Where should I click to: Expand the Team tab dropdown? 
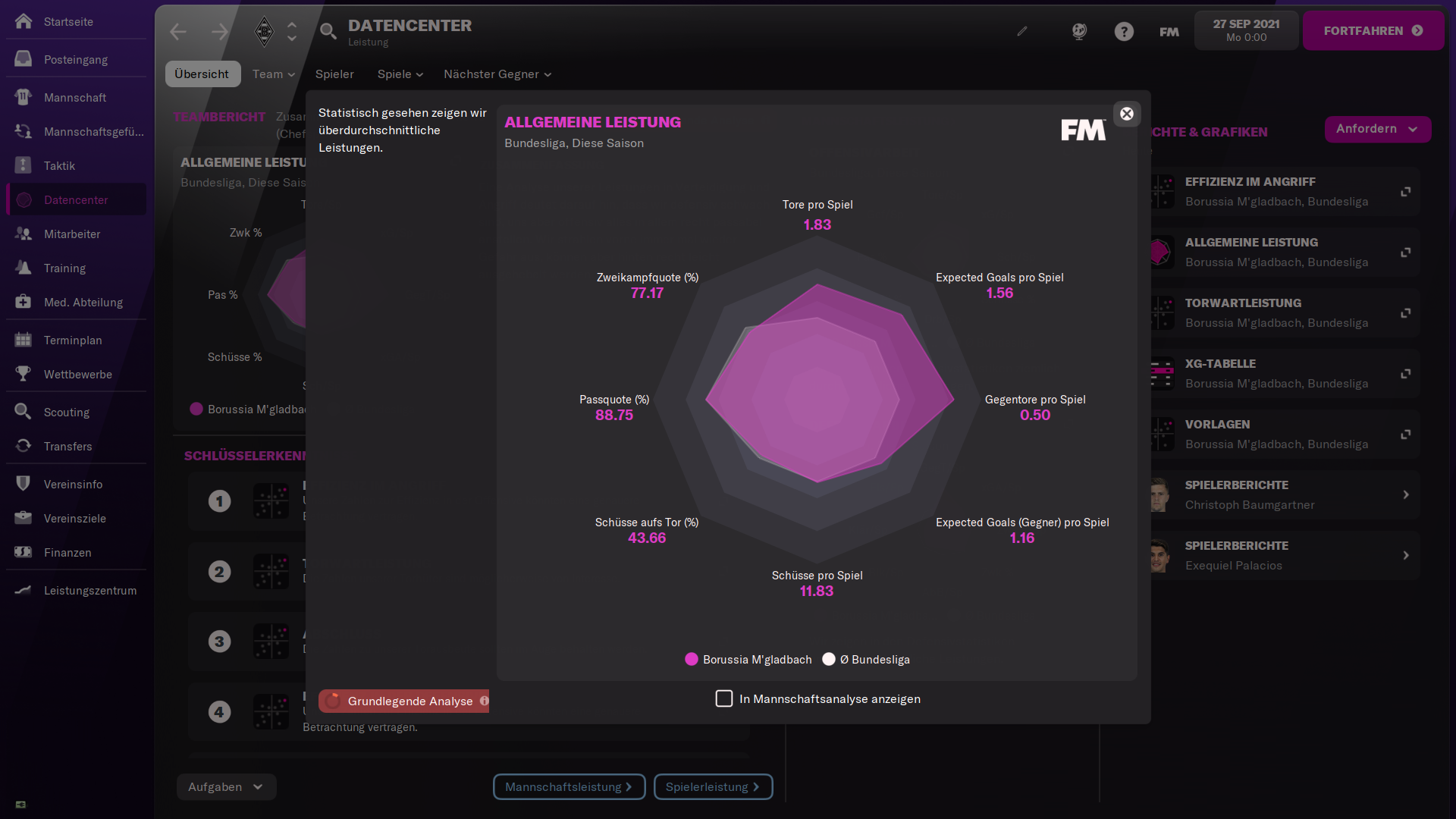[274, 74]
